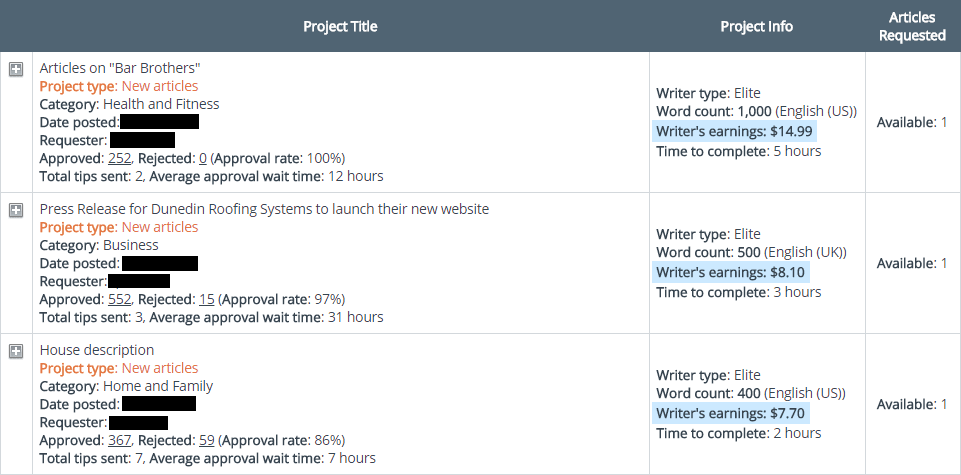
Task: Open approved count 252 link
Action: click(120, 159)
